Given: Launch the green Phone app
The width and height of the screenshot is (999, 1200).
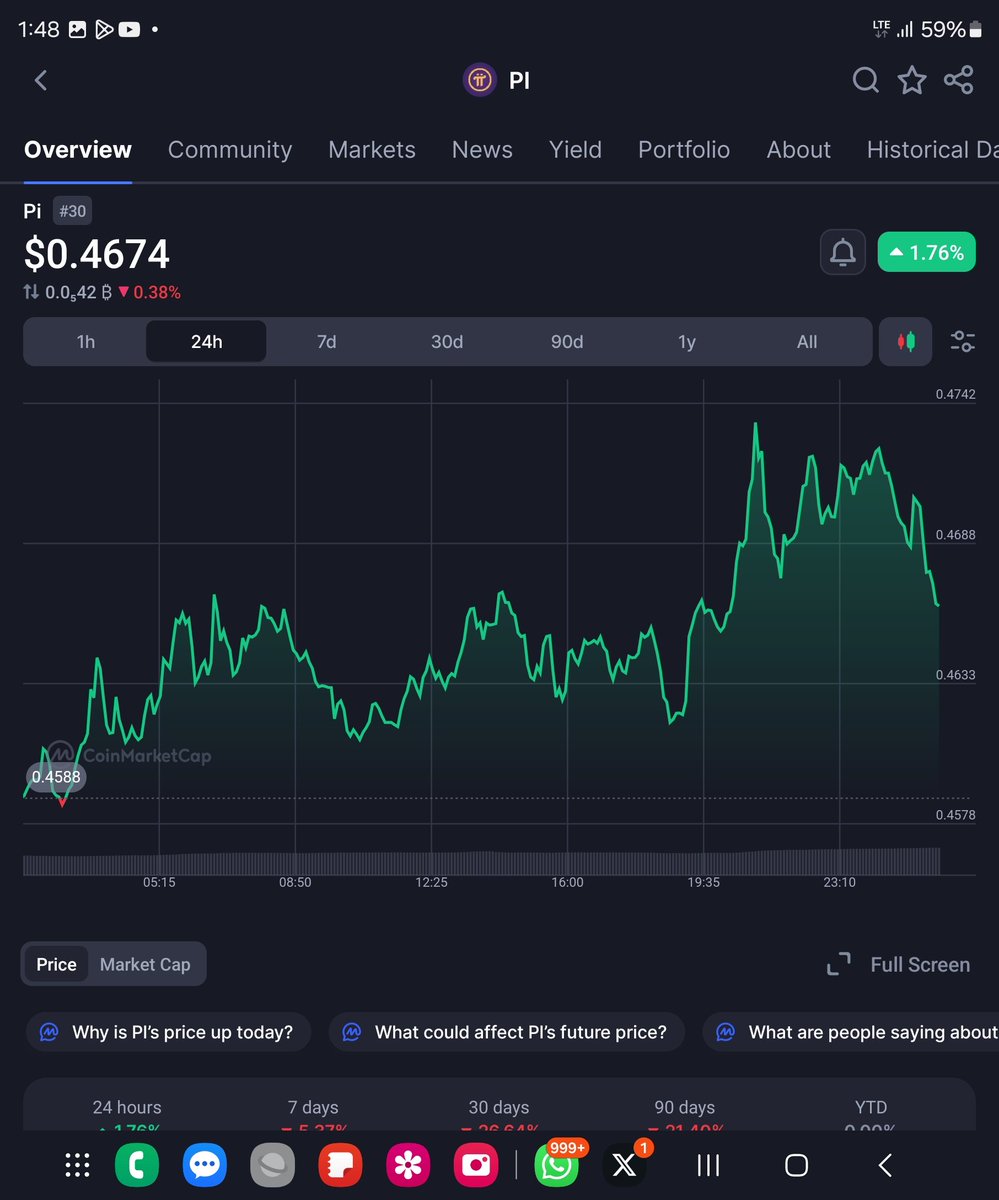Looking at the screenshot, I should 136,1165.
